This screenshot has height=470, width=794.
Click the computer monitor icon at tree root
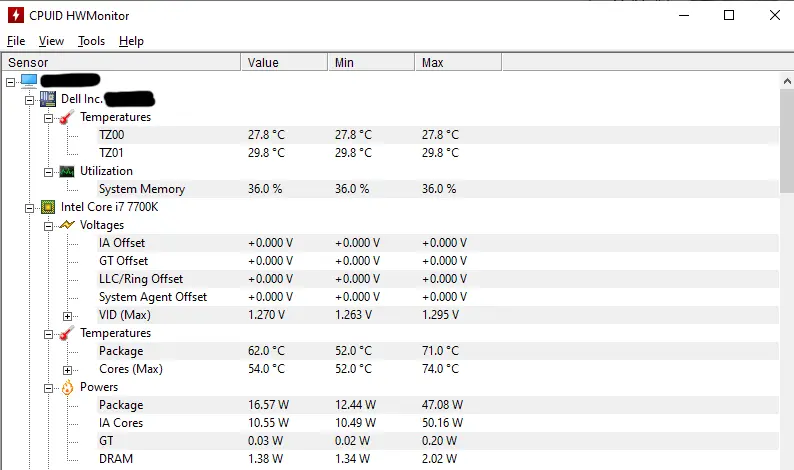coord(29,81)
